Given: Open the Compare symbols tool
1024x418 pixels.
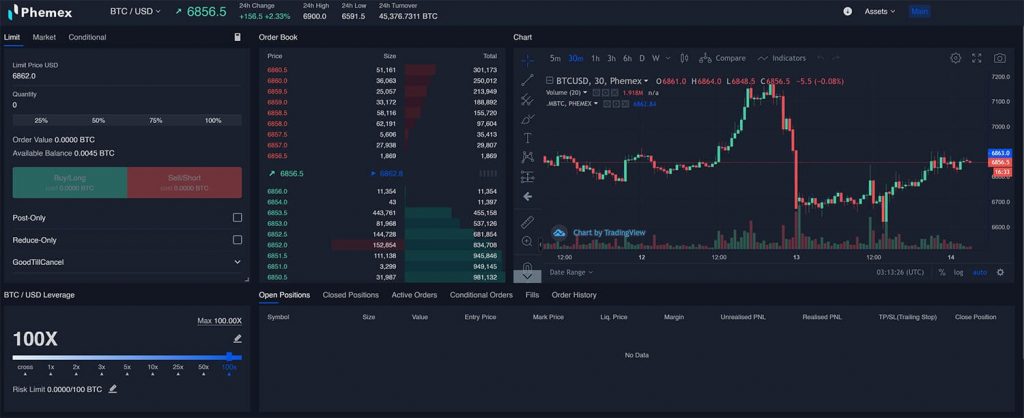Looking at the screenshot, I should [722, 58].
